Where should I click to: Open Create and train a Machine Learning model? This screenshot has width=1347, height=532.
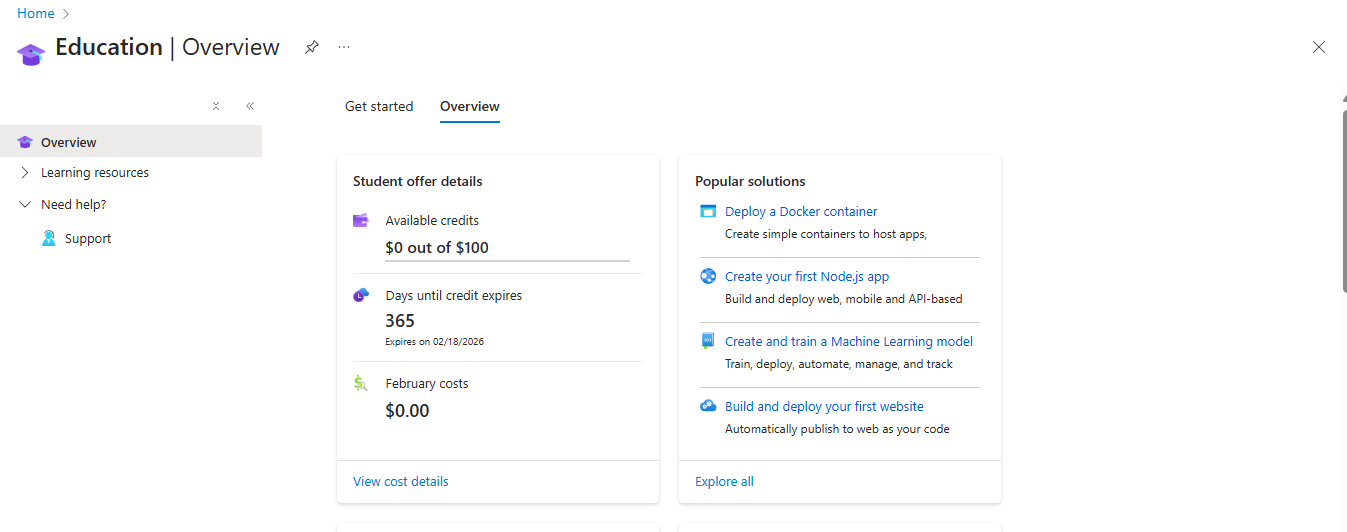tap(849, 341)
